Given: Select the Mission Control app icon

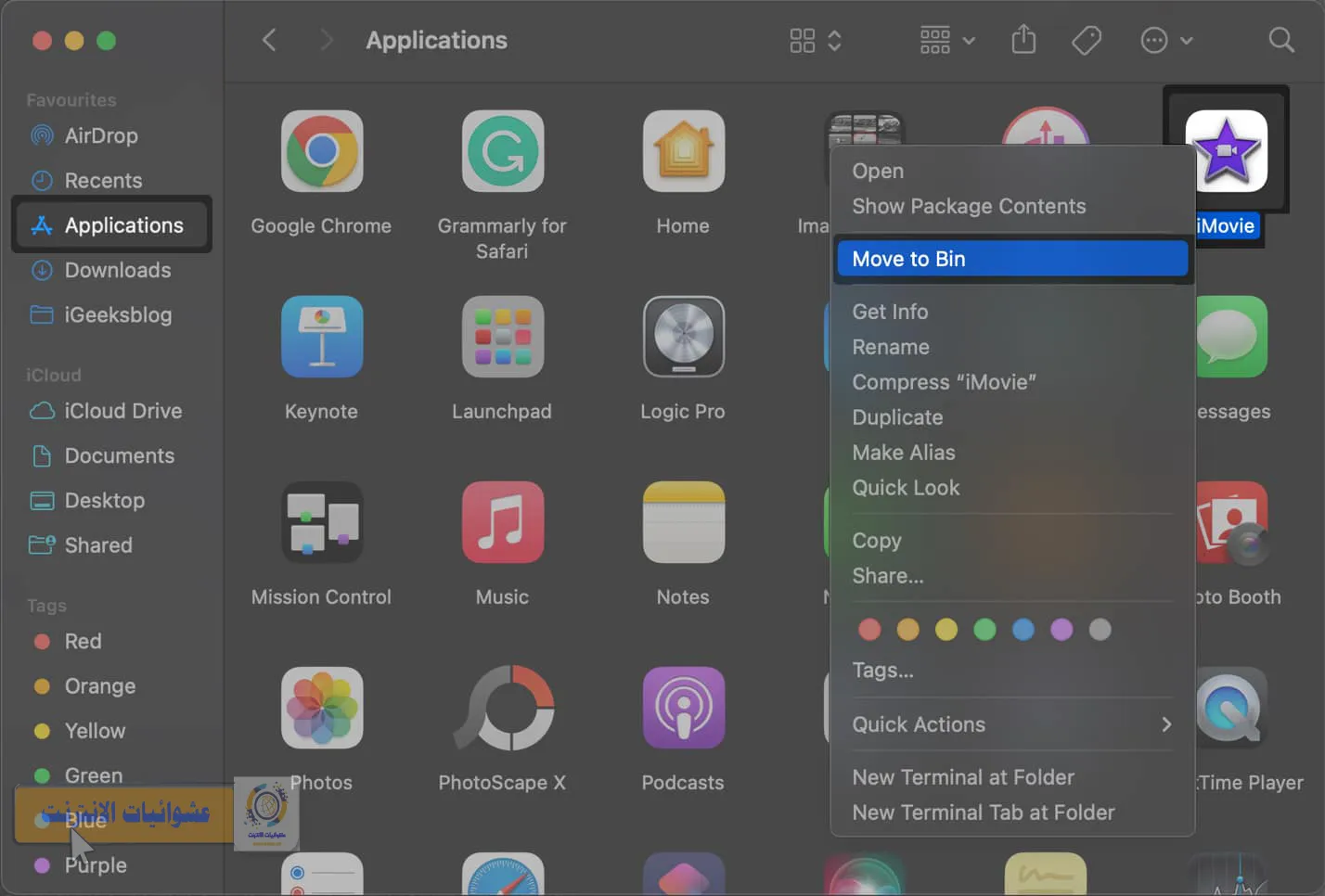Looking at the screenshot, I should [321, 521].
